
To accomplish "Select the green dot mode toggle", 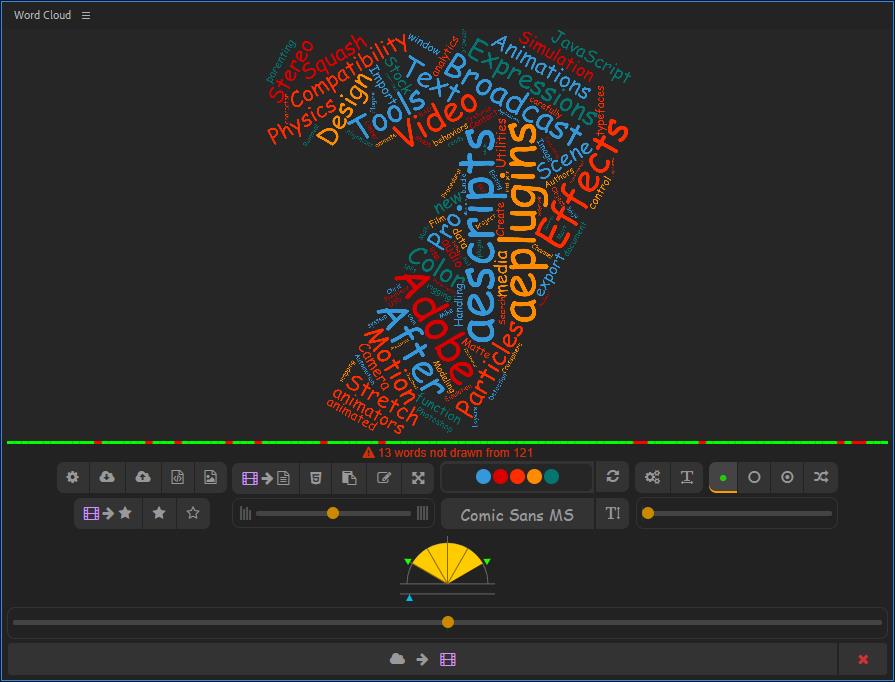I will [723, 477].
